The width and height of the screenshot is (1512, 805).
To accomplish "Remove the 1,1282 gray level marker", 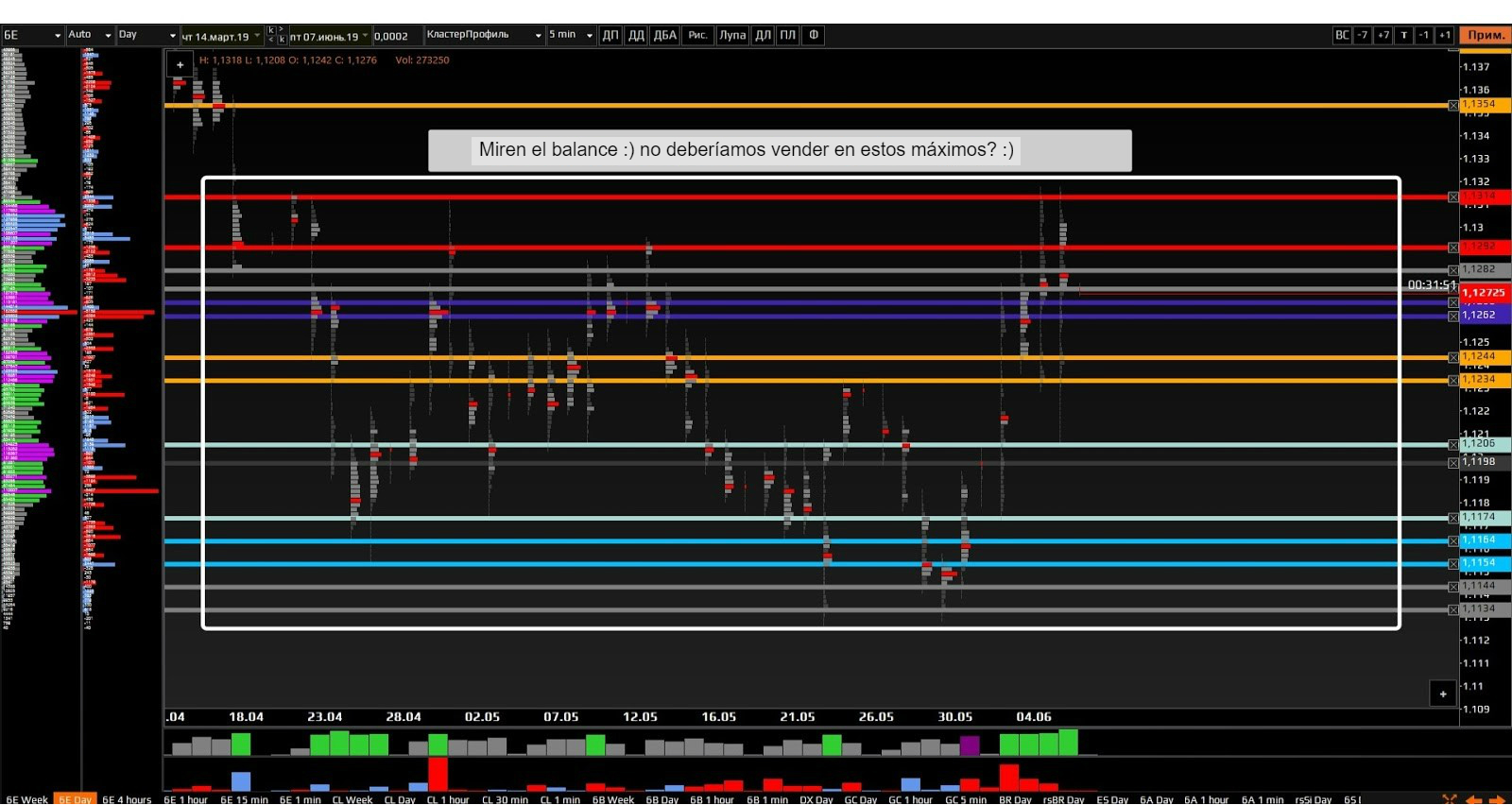I will point(1453,270).
